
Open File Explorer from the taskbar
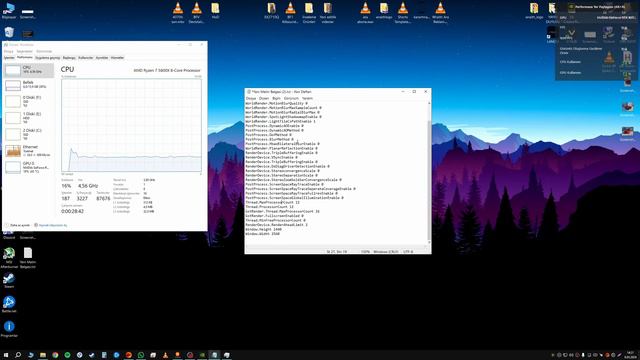pos(42,355)
